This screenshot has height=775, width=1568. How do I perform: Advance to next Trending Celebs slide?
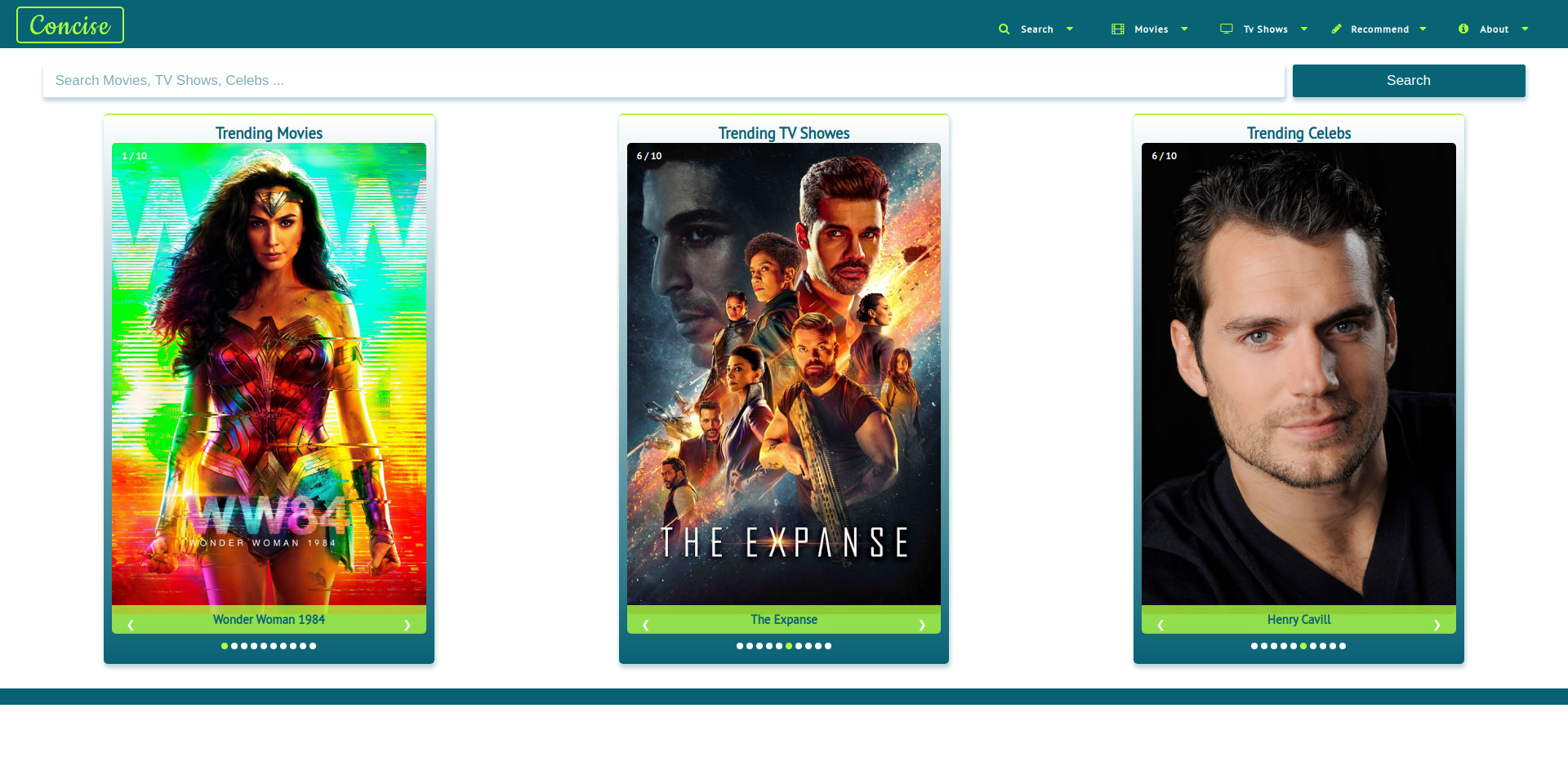pos(1437,625)
